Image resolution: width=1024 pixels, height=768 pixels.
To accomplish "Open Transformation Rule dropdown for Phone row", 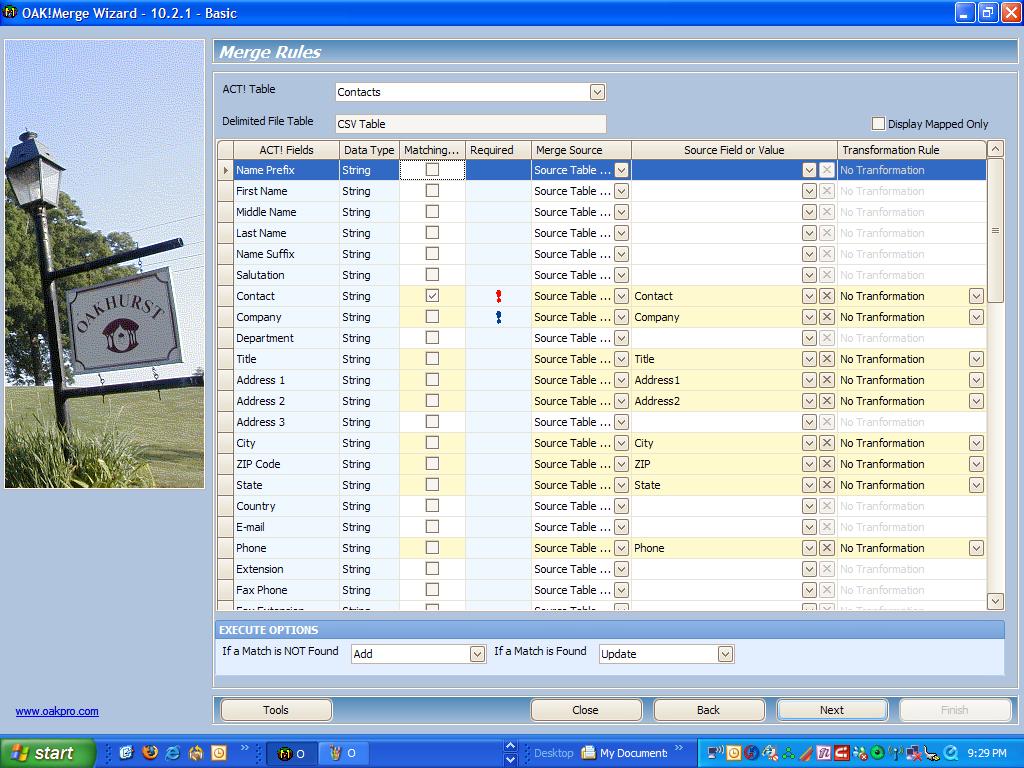I will pos(976,548).
